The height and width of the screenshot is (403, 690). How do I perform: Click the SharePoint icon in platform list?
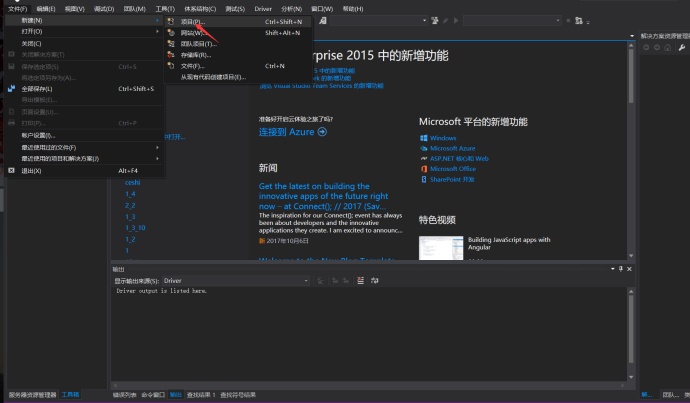coord(423,179)
